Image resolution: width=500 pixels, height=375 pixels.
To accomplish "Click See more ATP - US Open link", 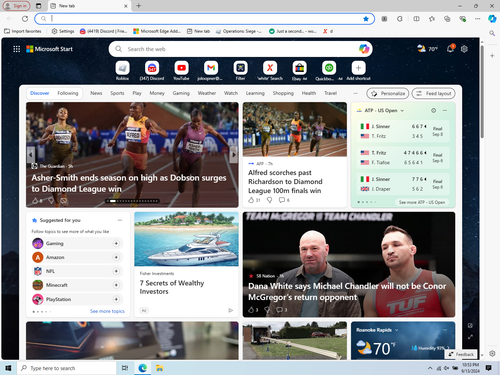I will 422,202.
